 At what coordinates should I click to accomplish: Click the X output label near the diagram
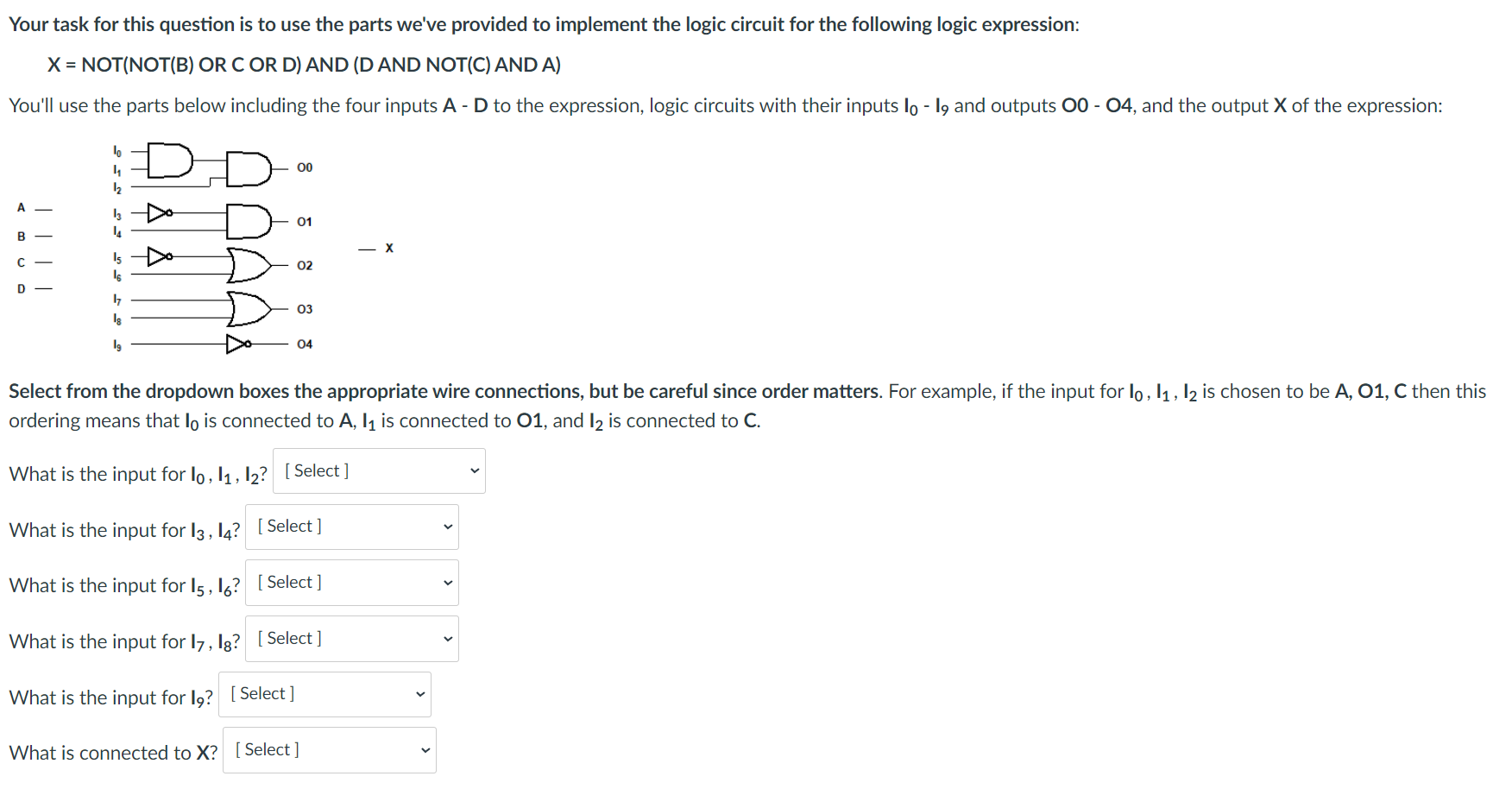pos(388,249)
